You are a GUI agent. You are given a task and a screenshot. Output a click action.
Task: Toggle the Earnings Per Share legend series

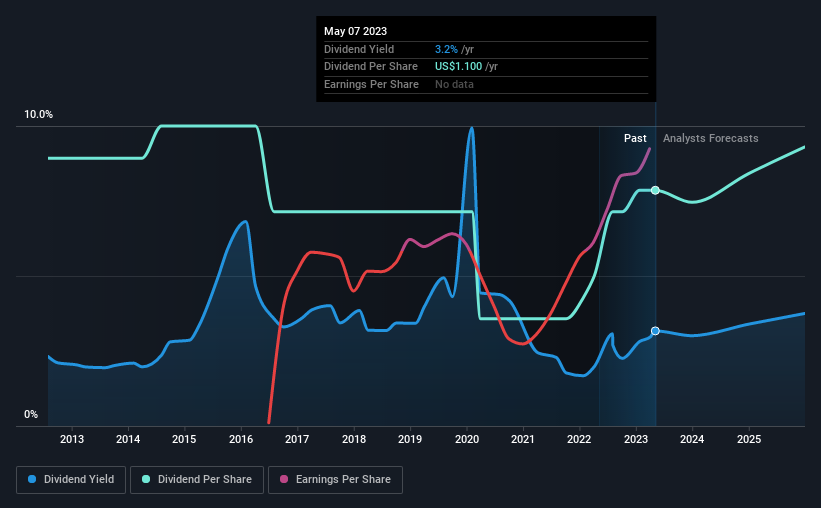pos(335,480)
